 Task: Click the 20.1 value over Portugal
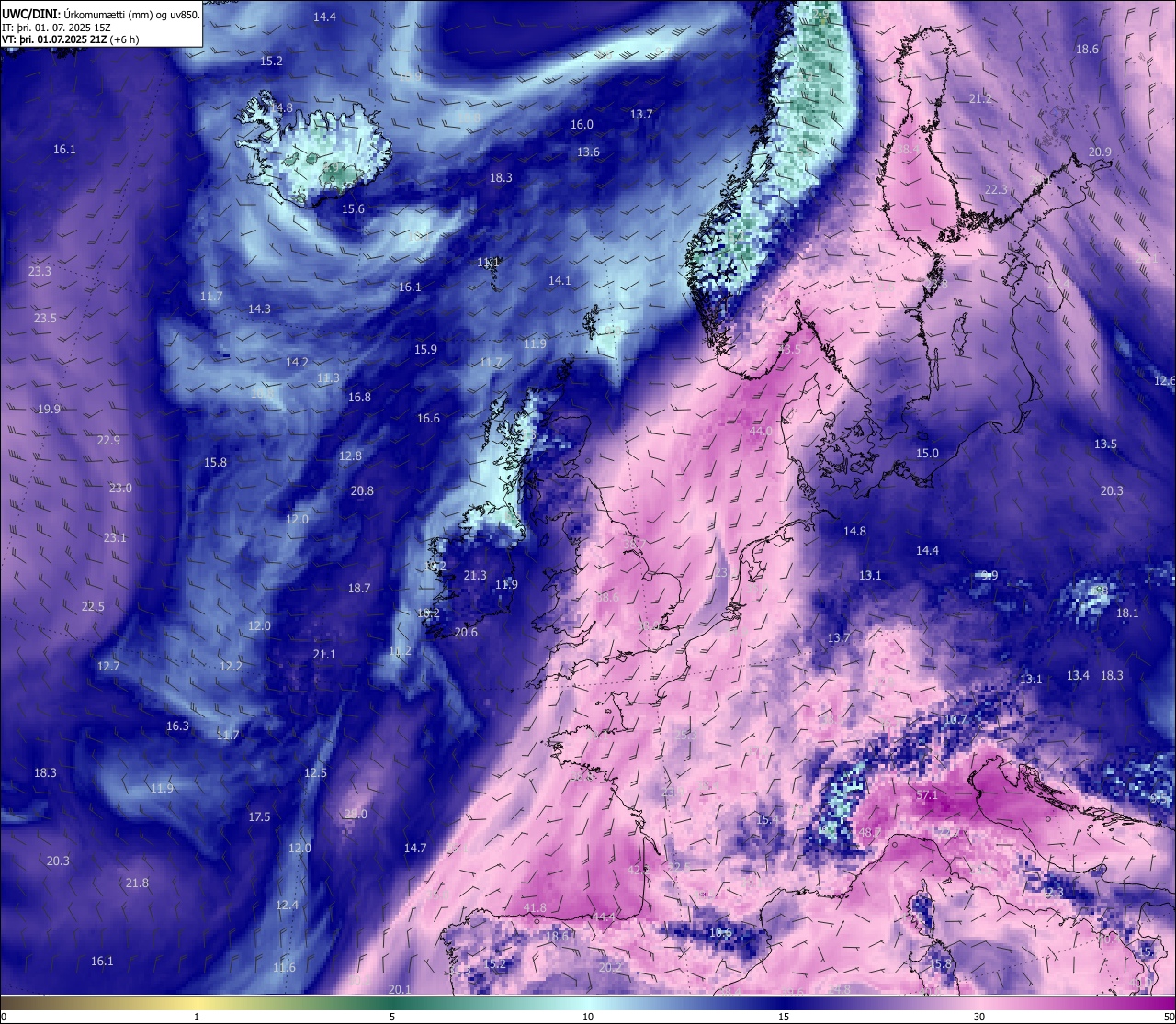pyautogui.click(x=400, y=989)
